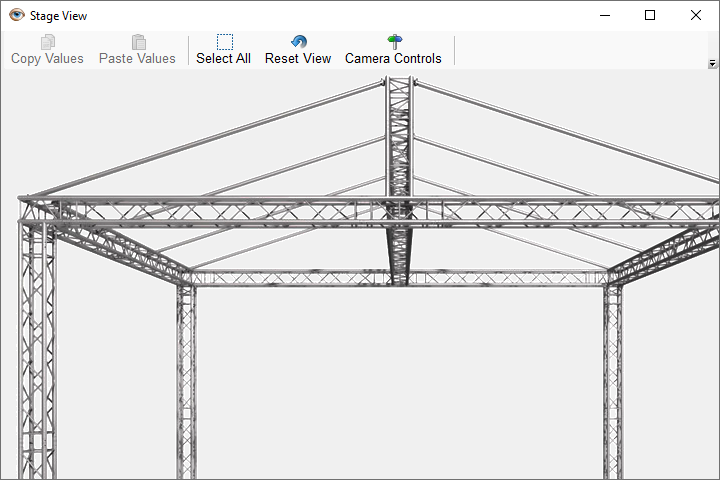
Task: Click the Stage View eye icon in title bar
Action: point(16,15)
